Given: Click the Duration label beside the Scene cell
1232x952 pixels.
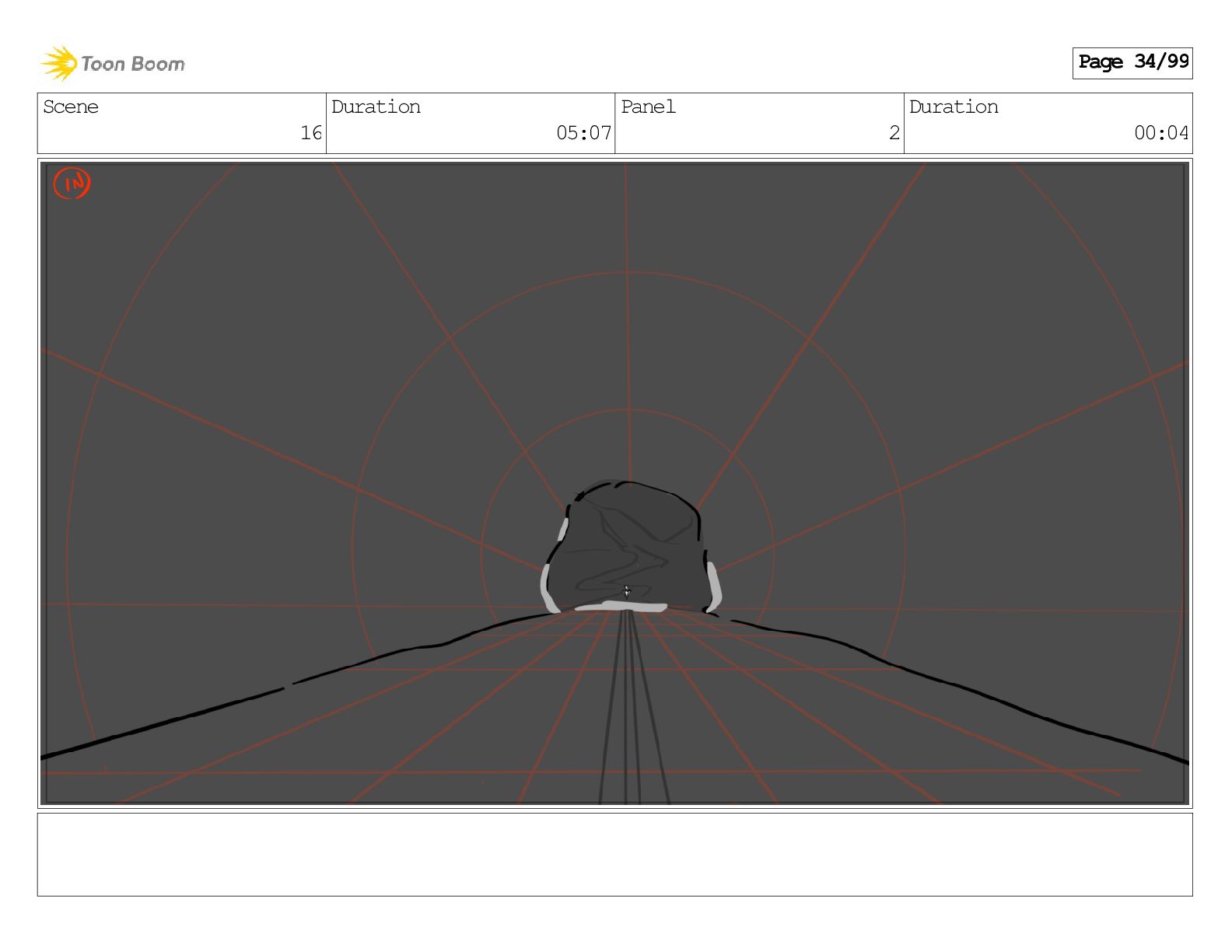Looking at the screenshot, I should point(376,107).
